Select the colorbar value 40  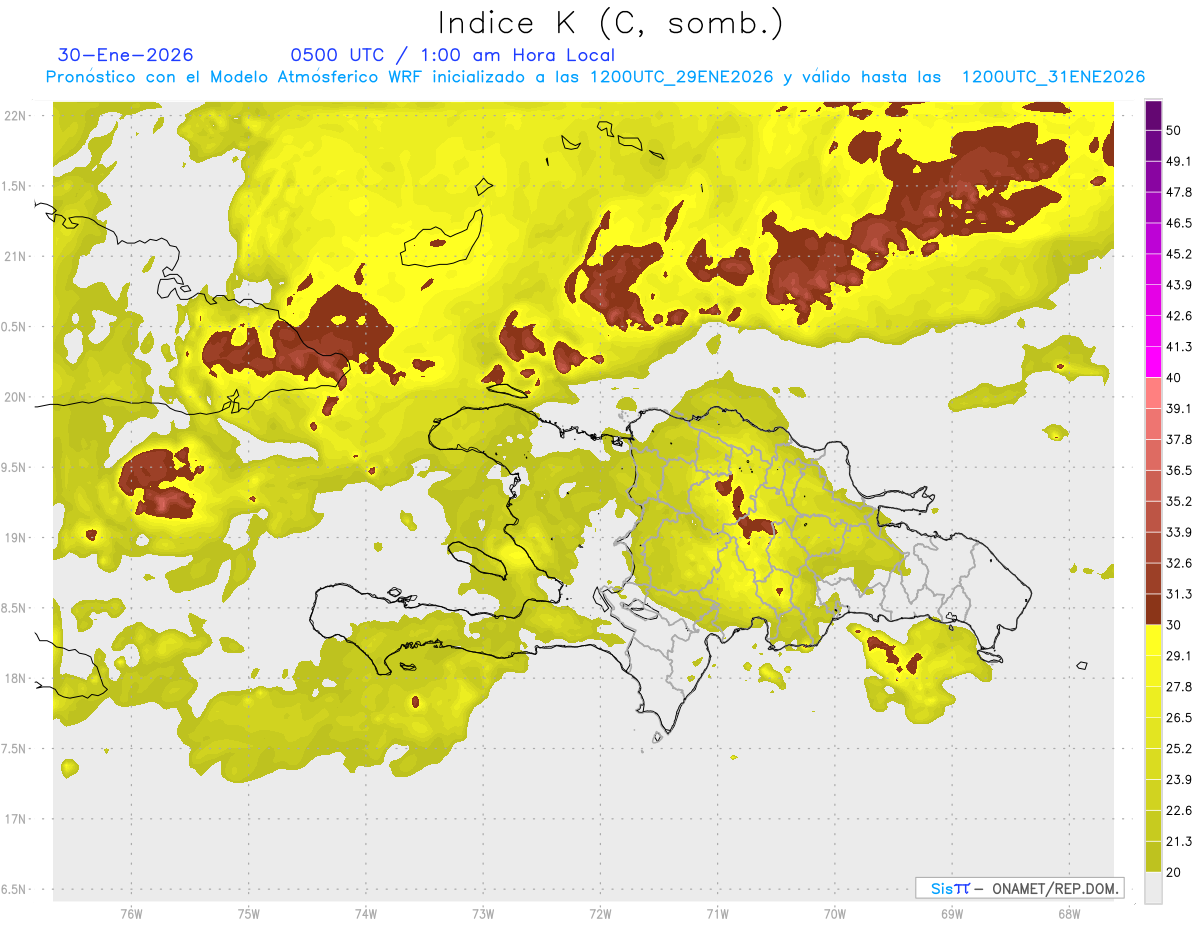1176,377
